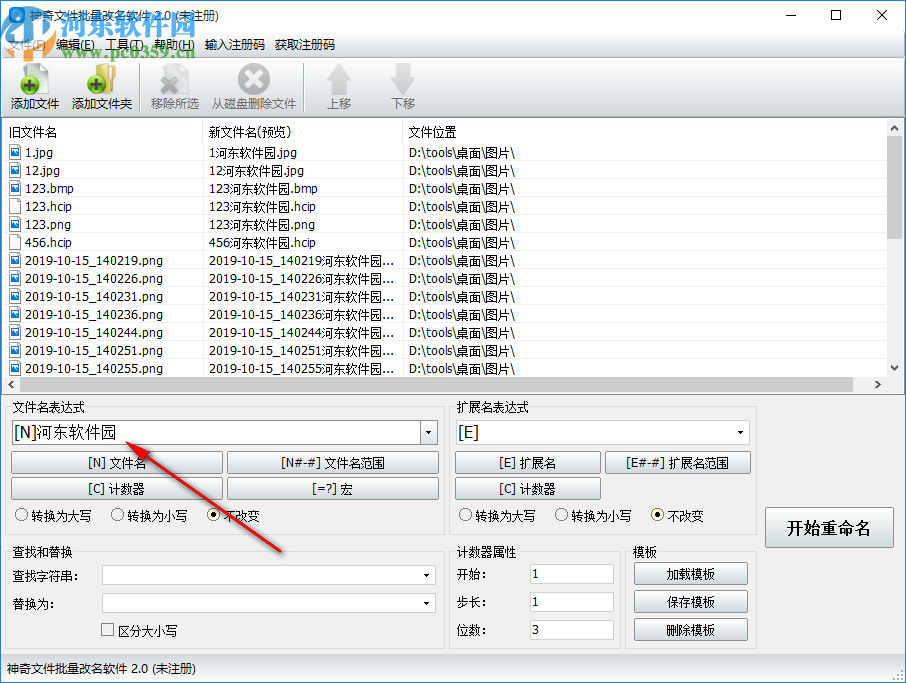Click the horizontal scrollbar of file list
Viewport: 906px width, 683px height.
436,384
